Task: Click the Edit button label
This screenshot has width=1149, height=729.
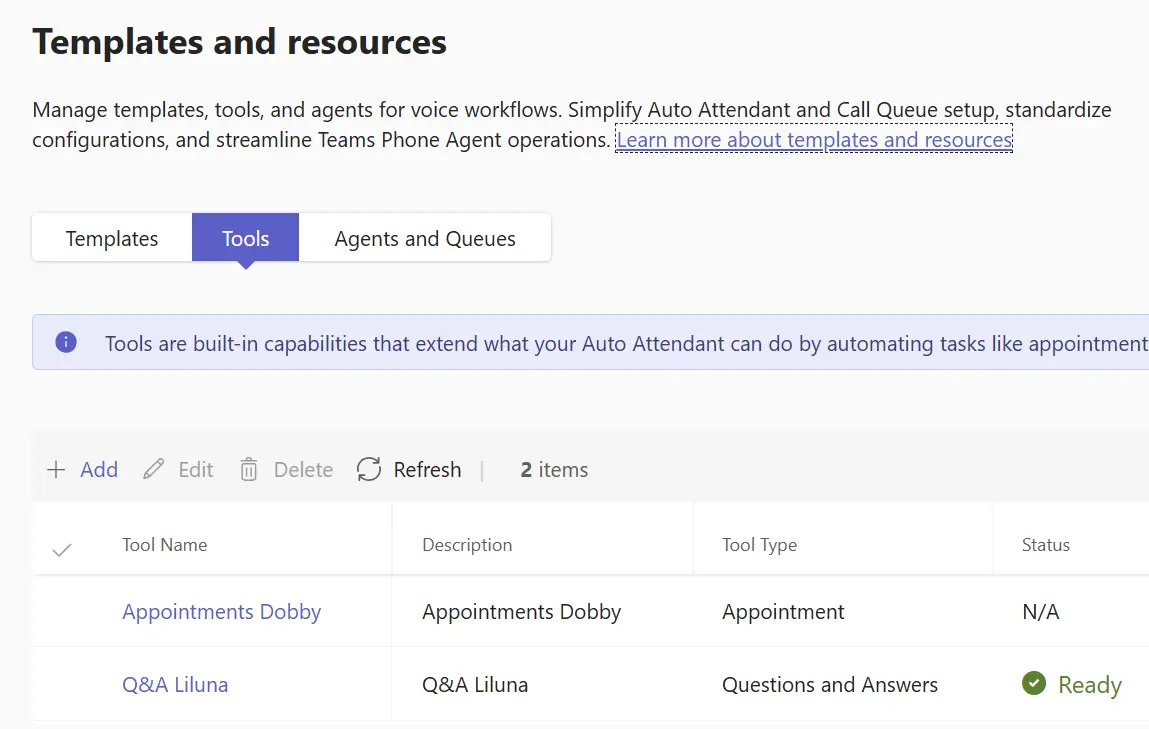Action: click(196, 470)
